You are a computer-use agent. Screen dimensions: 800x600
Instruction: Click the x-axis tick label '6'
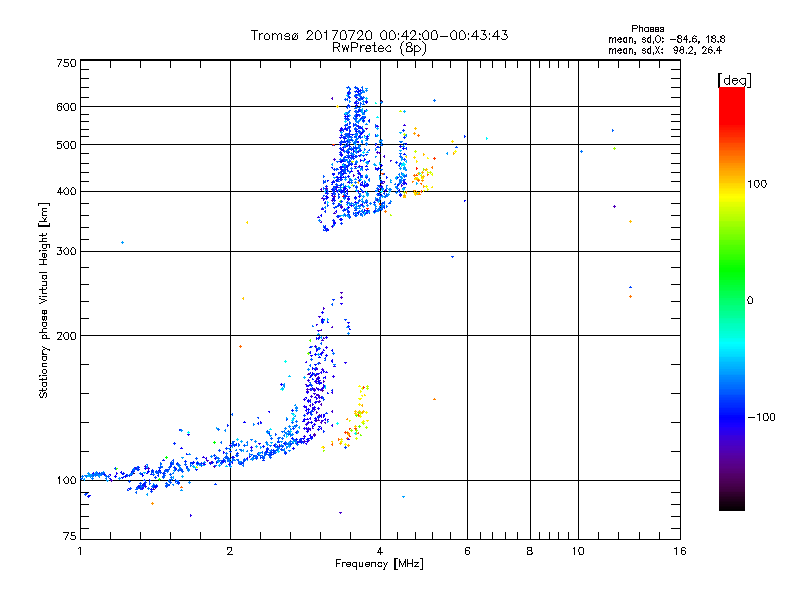coord(467,551)
